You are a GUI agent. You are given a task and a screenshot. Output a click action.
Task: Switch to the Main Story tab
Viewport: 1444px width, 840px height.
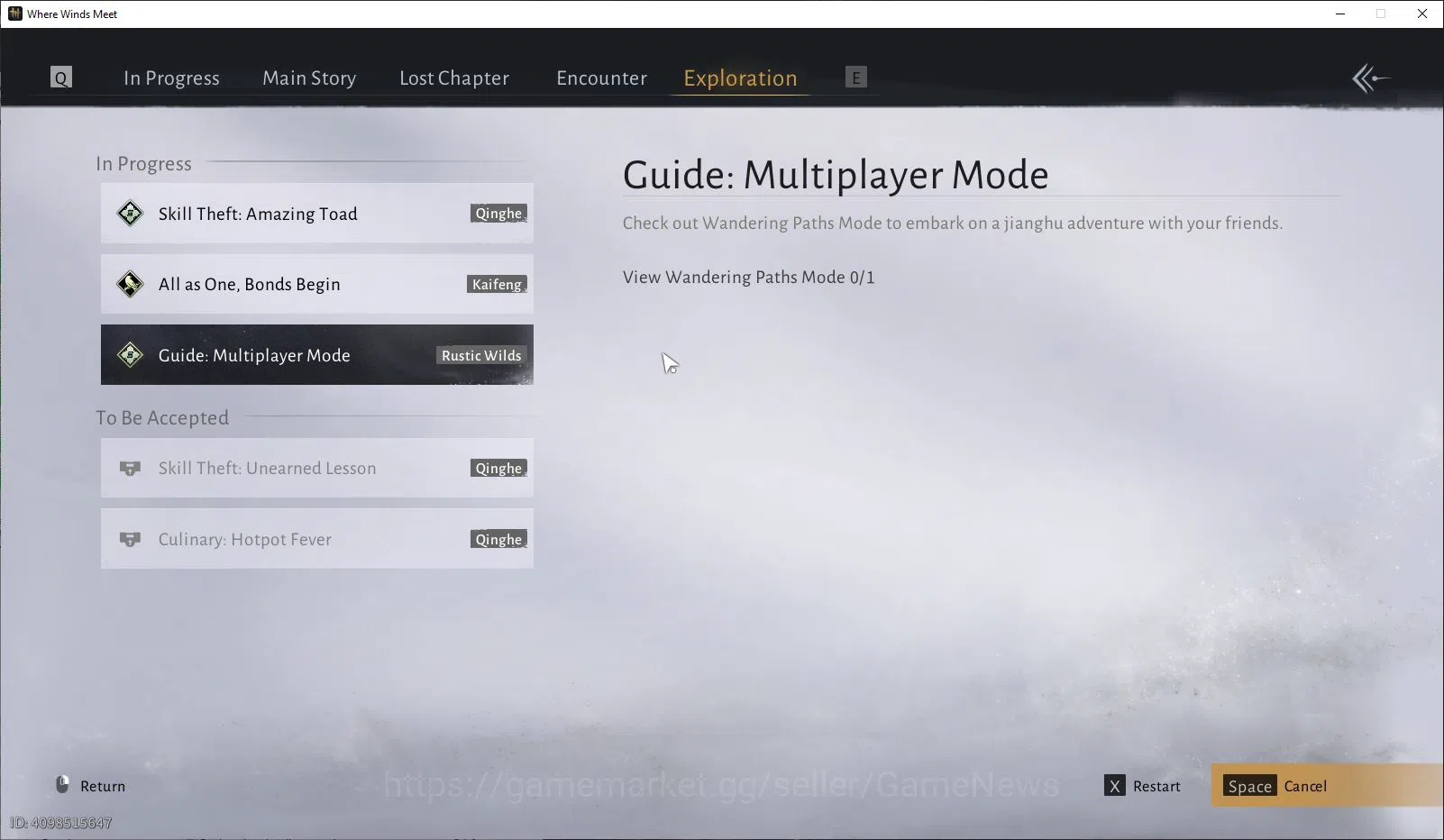(309, 78)
